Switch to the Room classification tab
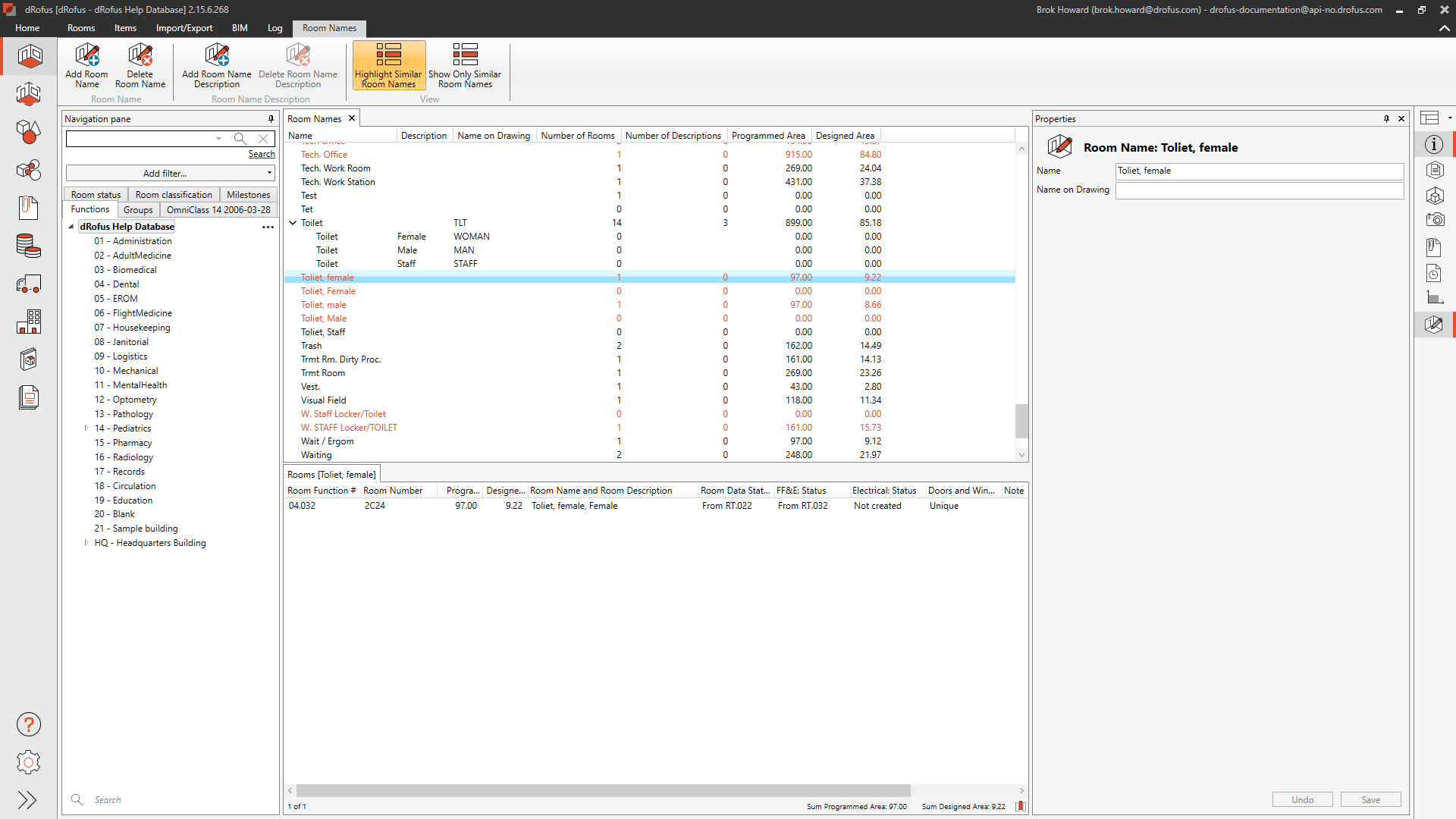The height and width of the screenshot is (819, 1456). (174, 195)
